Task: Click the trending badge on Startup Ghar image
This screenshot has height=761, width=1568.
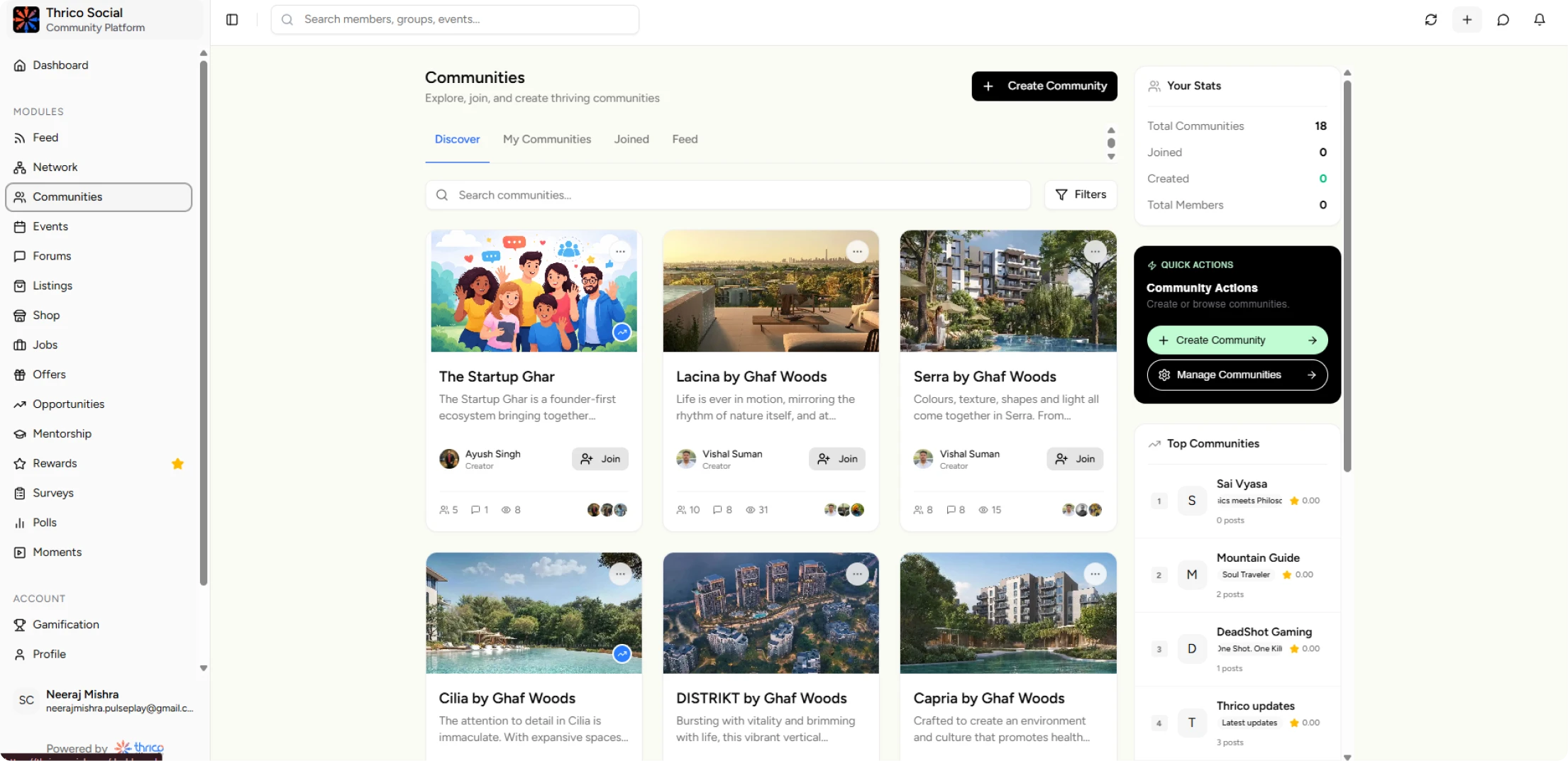Action: coord(622,332)
